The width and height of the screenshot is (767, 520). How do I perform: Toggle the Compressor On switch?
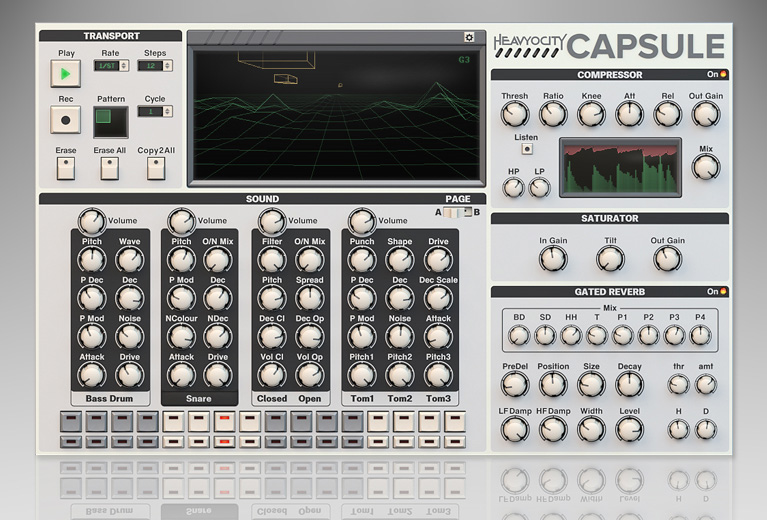[x=723, y=74]
